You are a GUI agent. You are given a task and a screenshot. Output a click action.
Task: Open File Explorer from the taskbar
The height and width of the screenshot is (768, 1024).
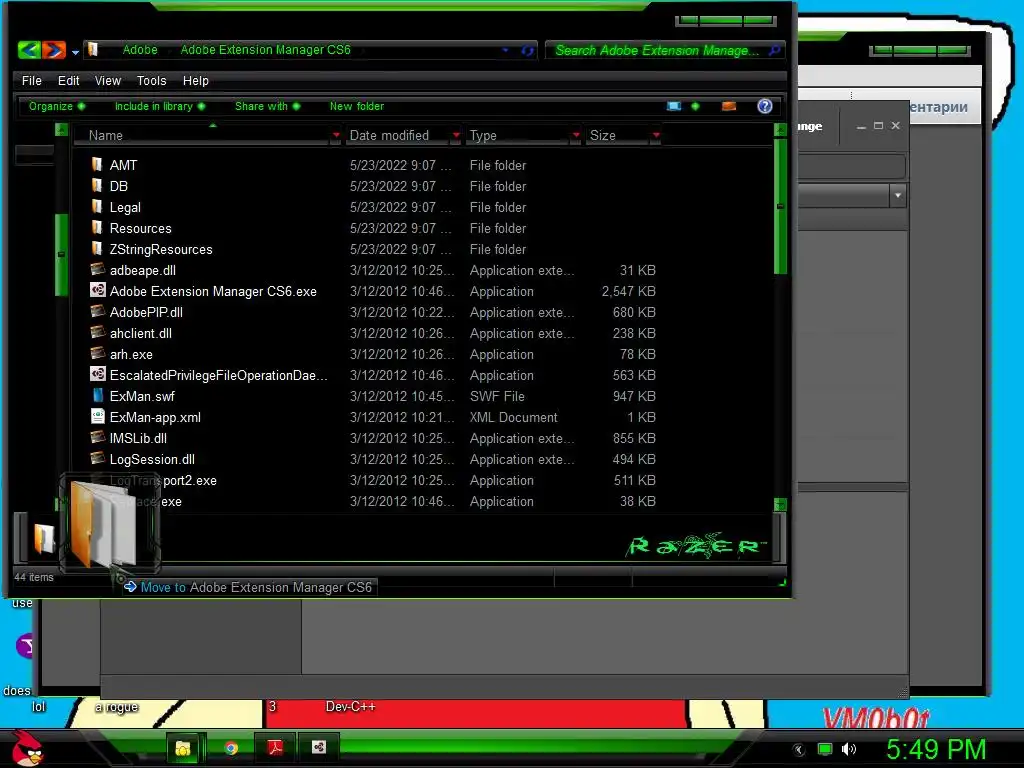pos(184,748)
